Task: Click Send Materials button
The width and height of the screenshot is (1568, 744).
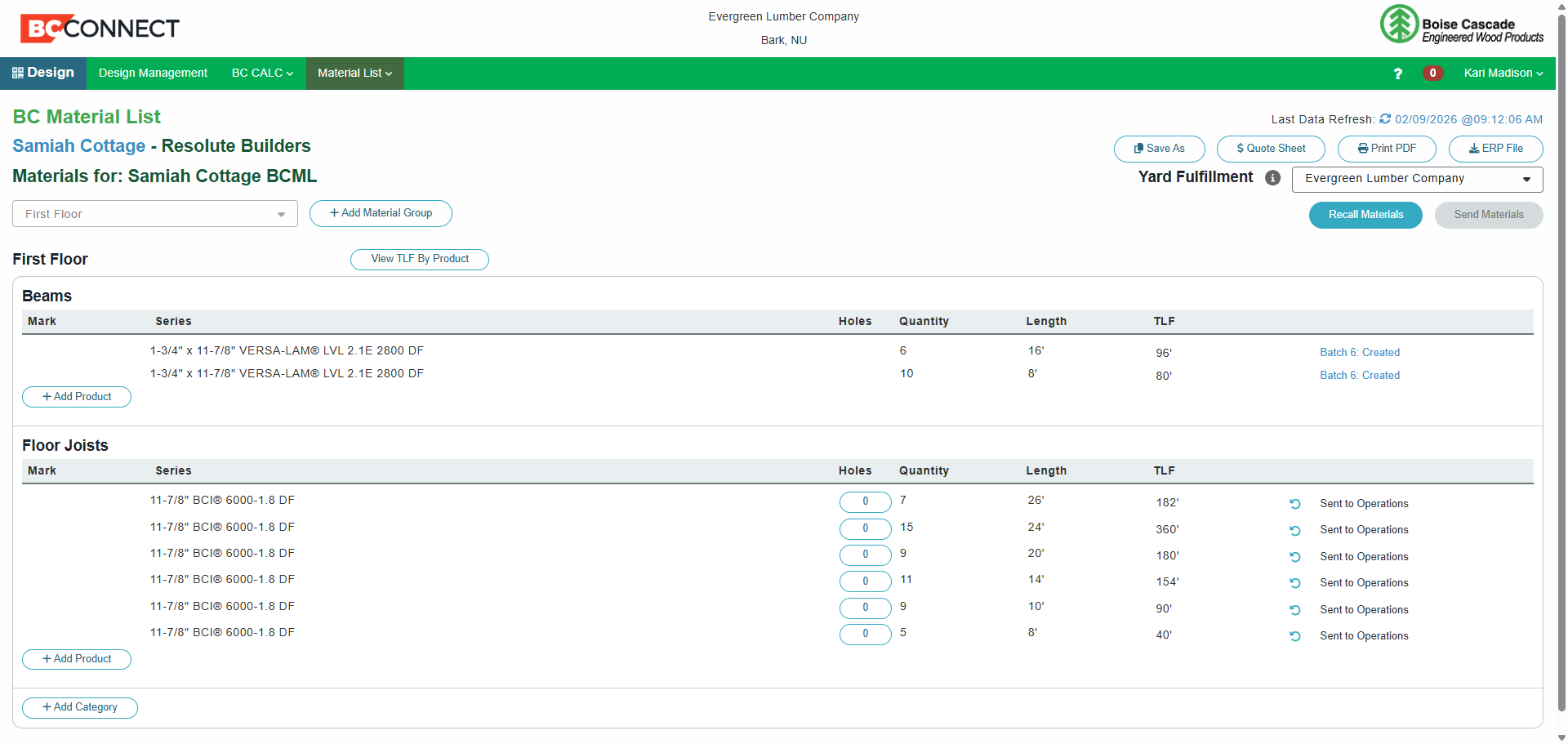Action: 1489,215
